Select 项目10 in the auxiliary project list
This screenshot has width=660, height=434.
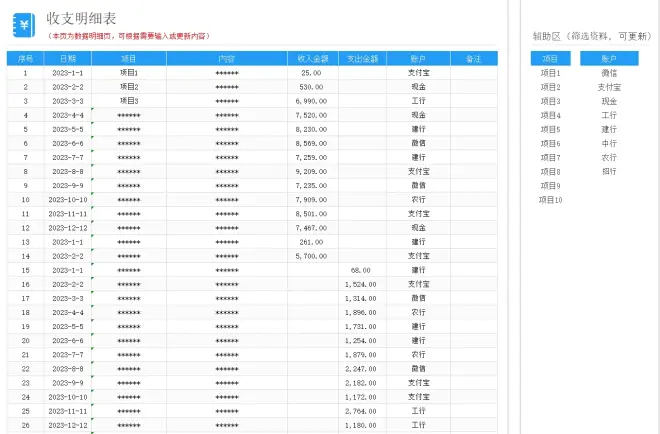(551, 200)
